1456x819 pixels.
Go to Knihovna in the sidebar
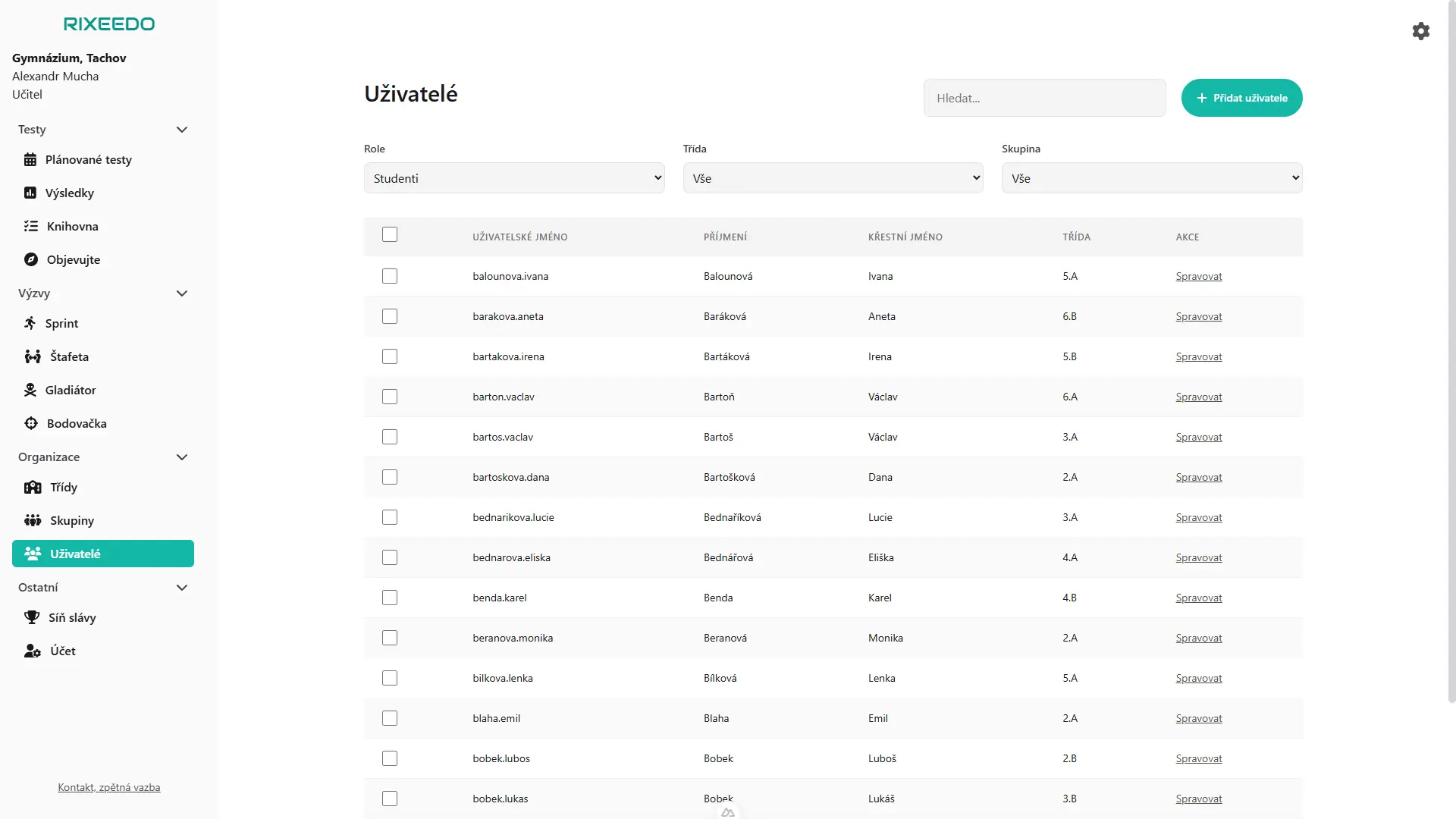[73, 227]
